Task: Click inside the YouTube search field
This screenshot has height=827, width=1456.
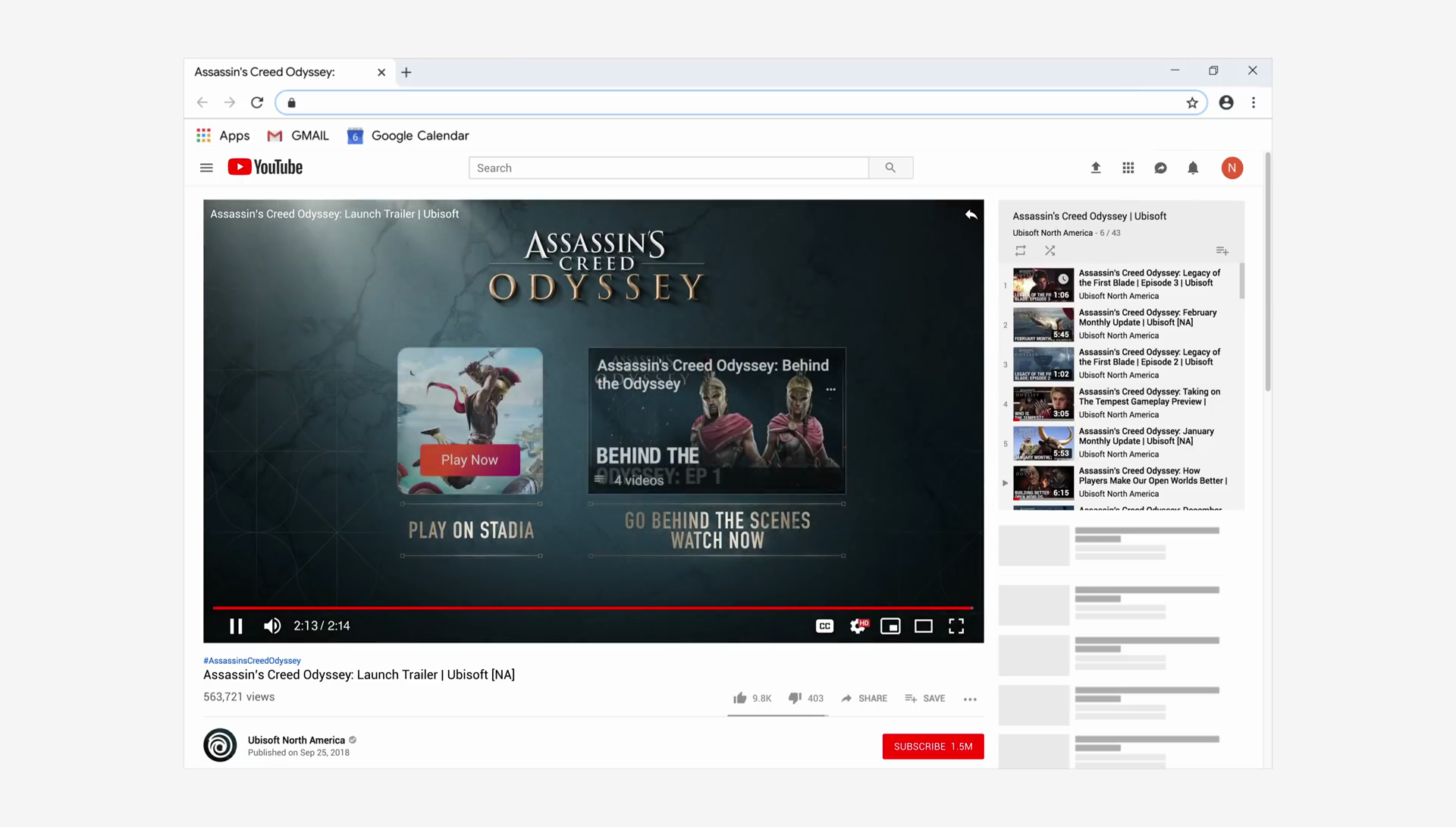Action: pyautogui.click(x=667, y=168)
